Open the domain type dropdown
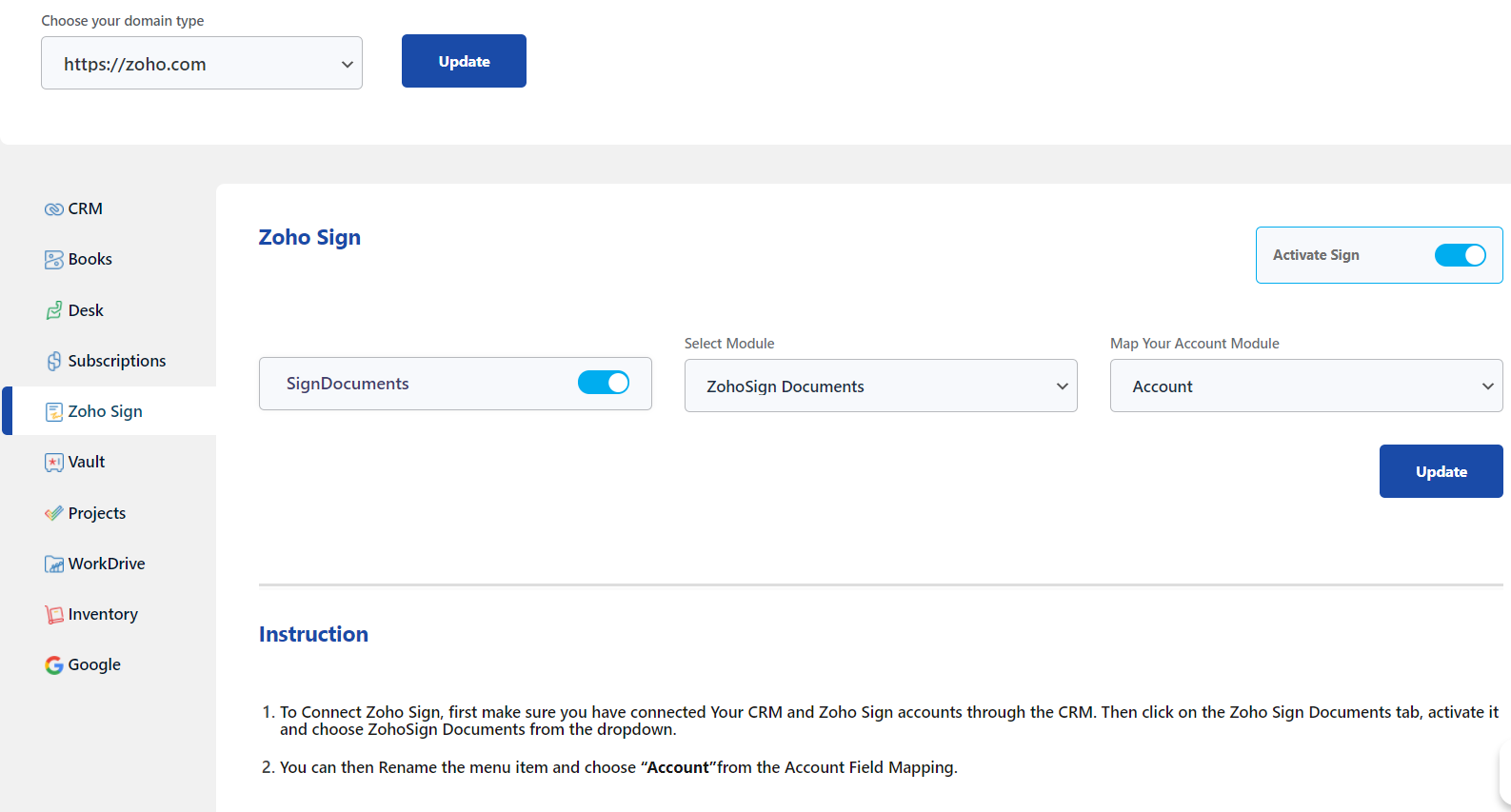Viewport: 1511px width, 812px height. (202, 63)
